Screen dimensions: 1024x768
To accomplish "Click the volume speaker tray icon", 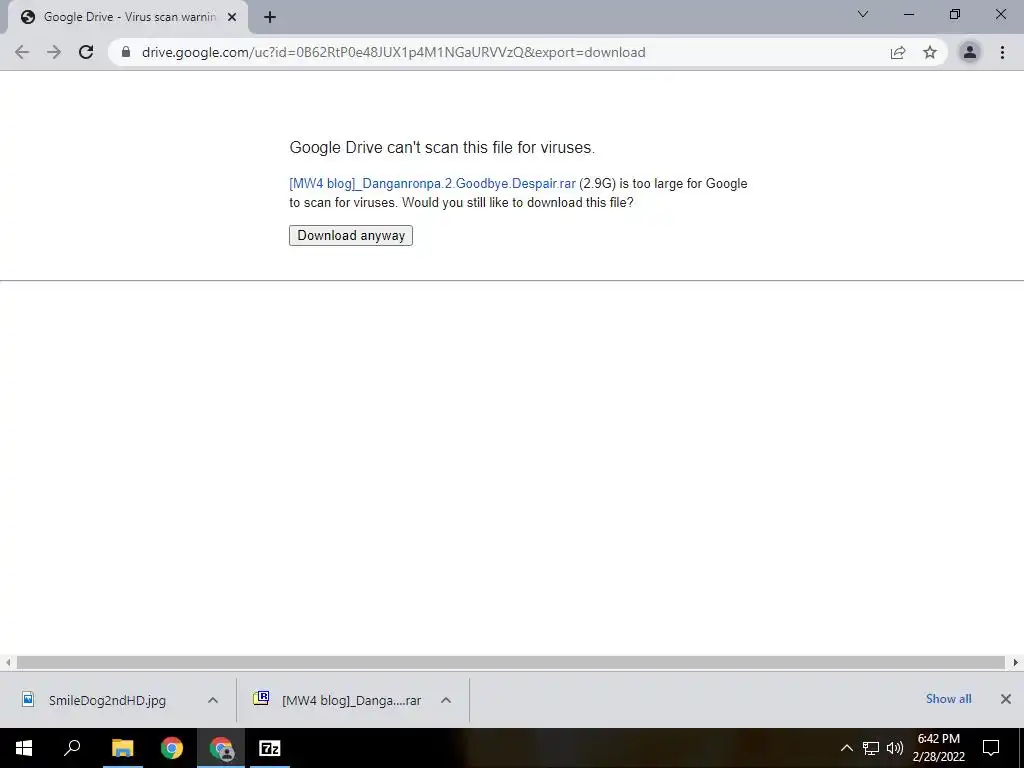I will [895, 748].
